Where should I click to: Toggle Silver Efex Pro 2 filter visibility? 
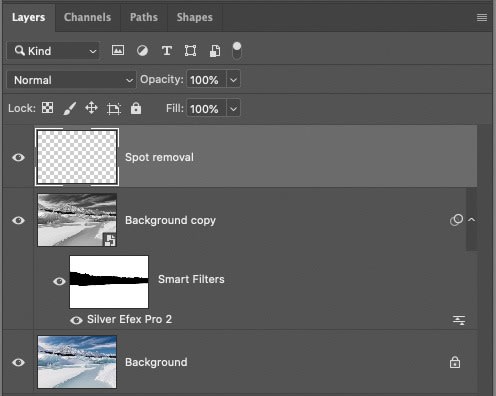[x=76, y=320]
